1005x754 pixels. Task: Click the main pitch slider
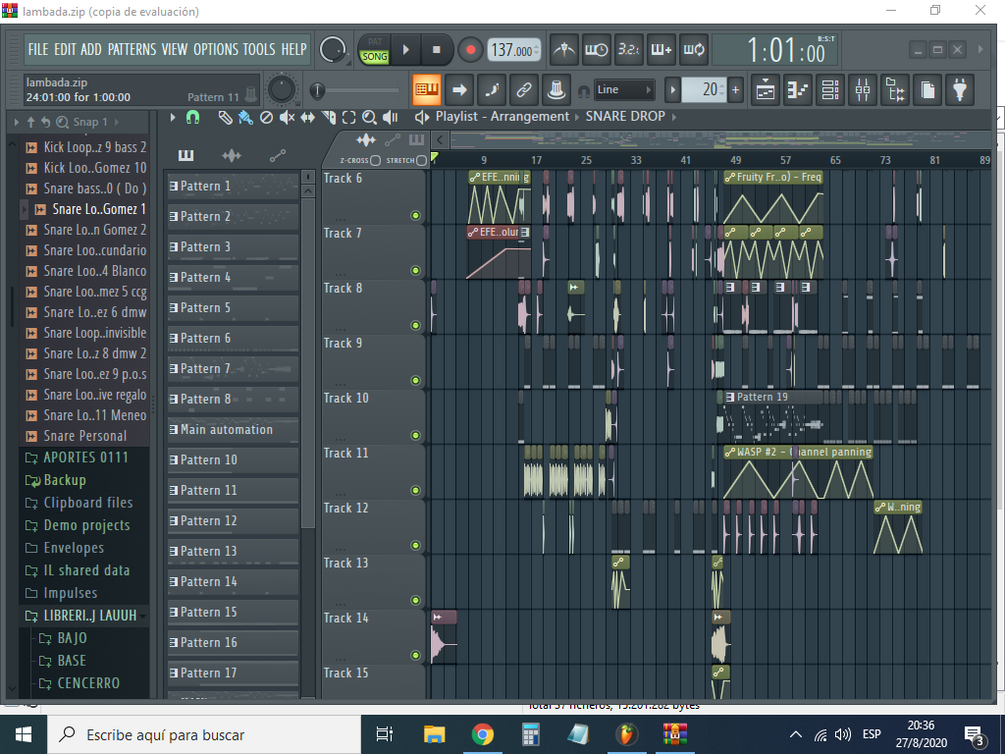pos(354,90)
